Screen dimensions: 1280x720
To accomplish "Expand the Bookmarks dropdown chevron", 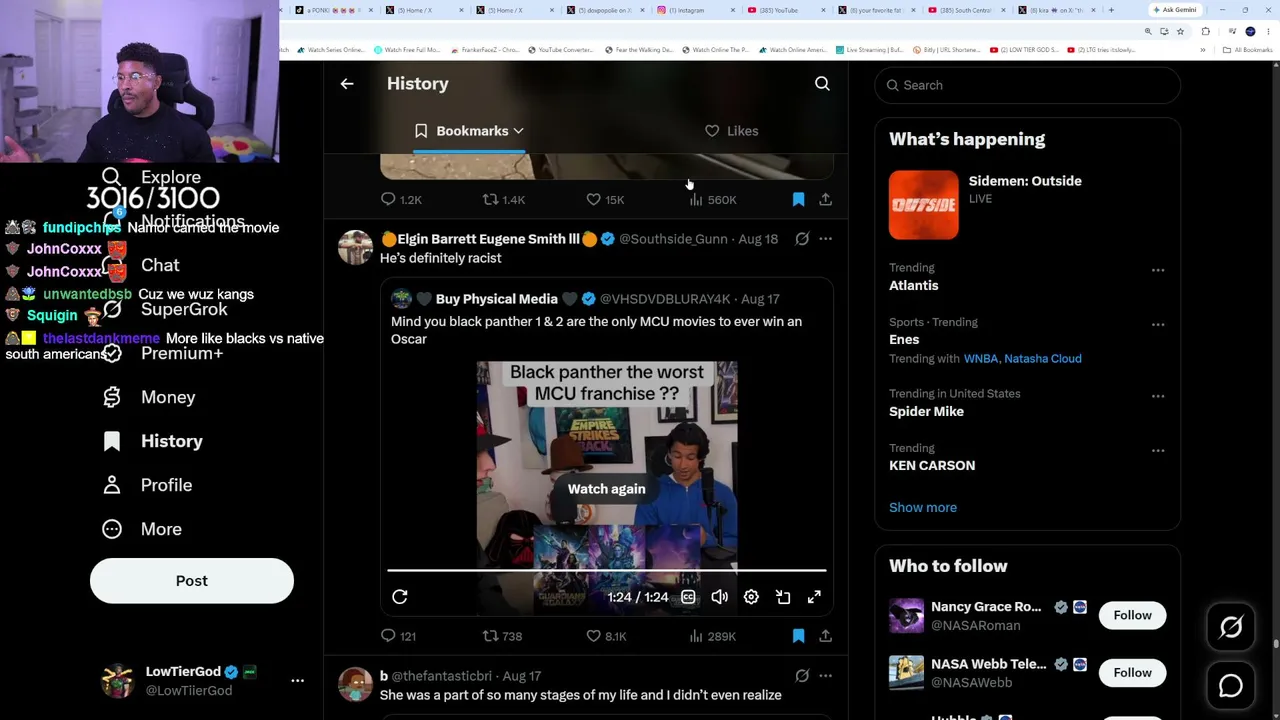I will (518, 131).
